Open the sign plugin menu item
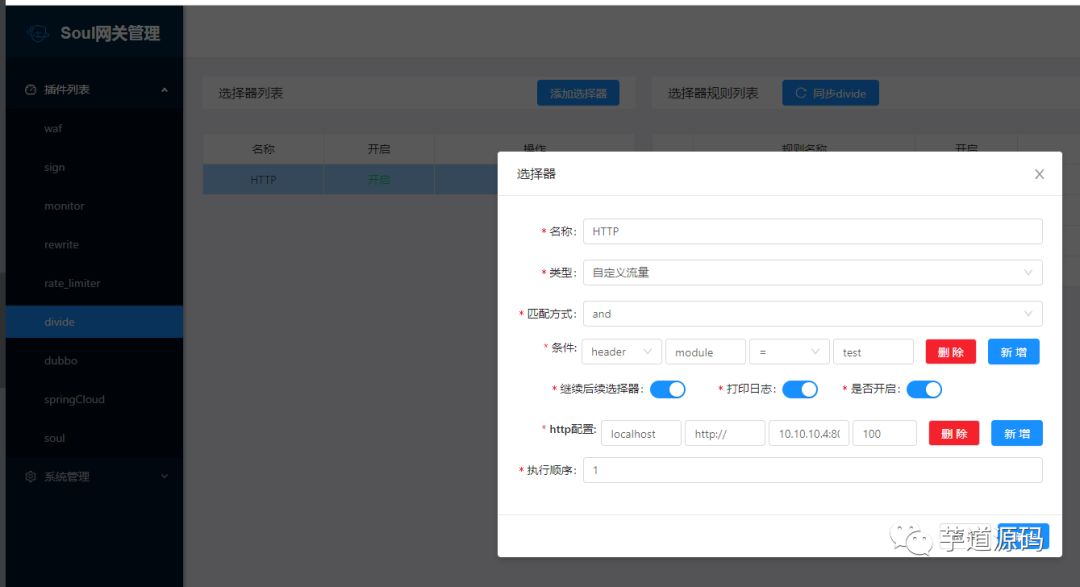The width and height of the screenshot is (1080, 587). tap(94, 167)
